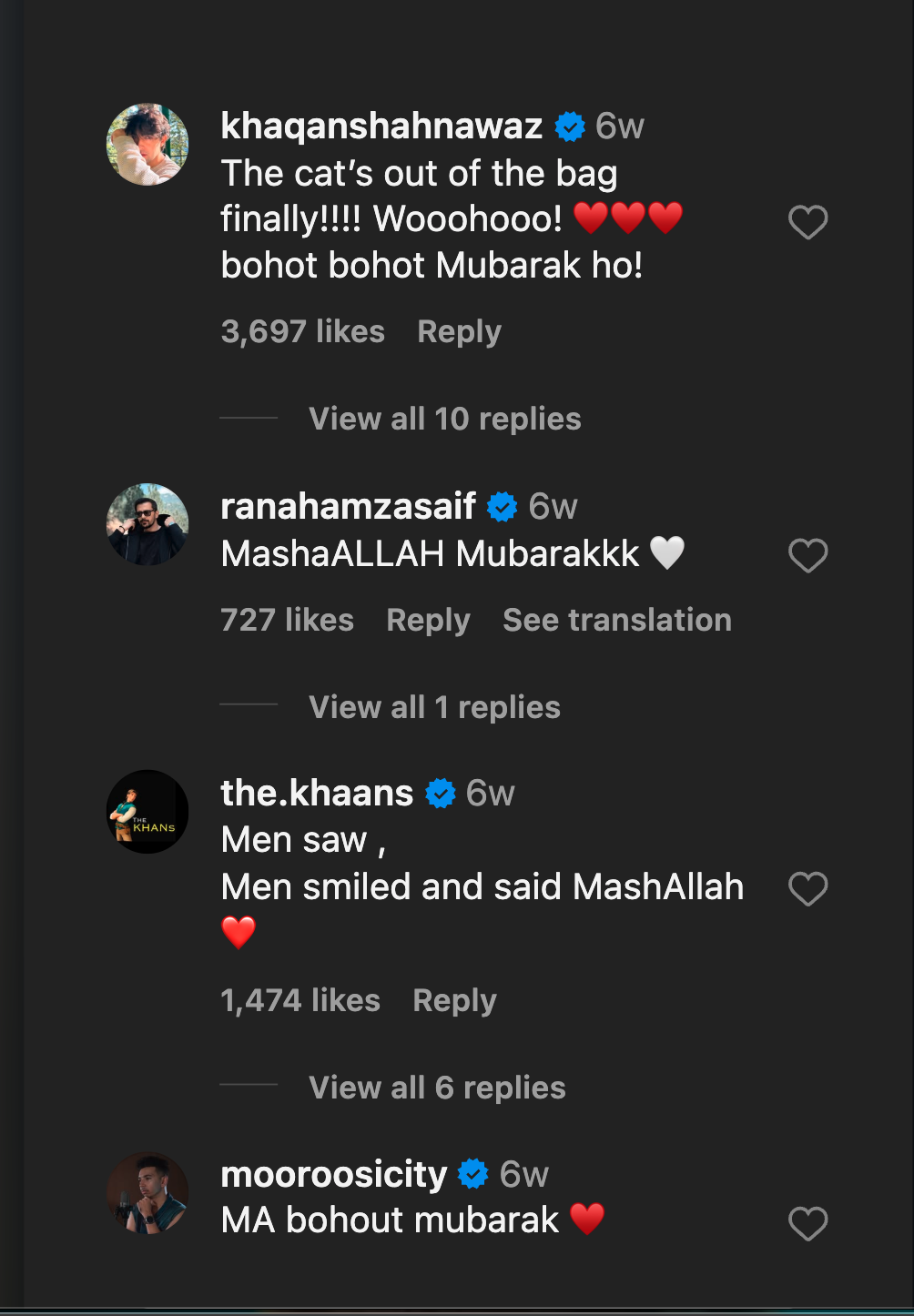View the 1 reply to ranahamzasaif's comment
This screenshot has height=1316, width=914.
tap(434, 707)
